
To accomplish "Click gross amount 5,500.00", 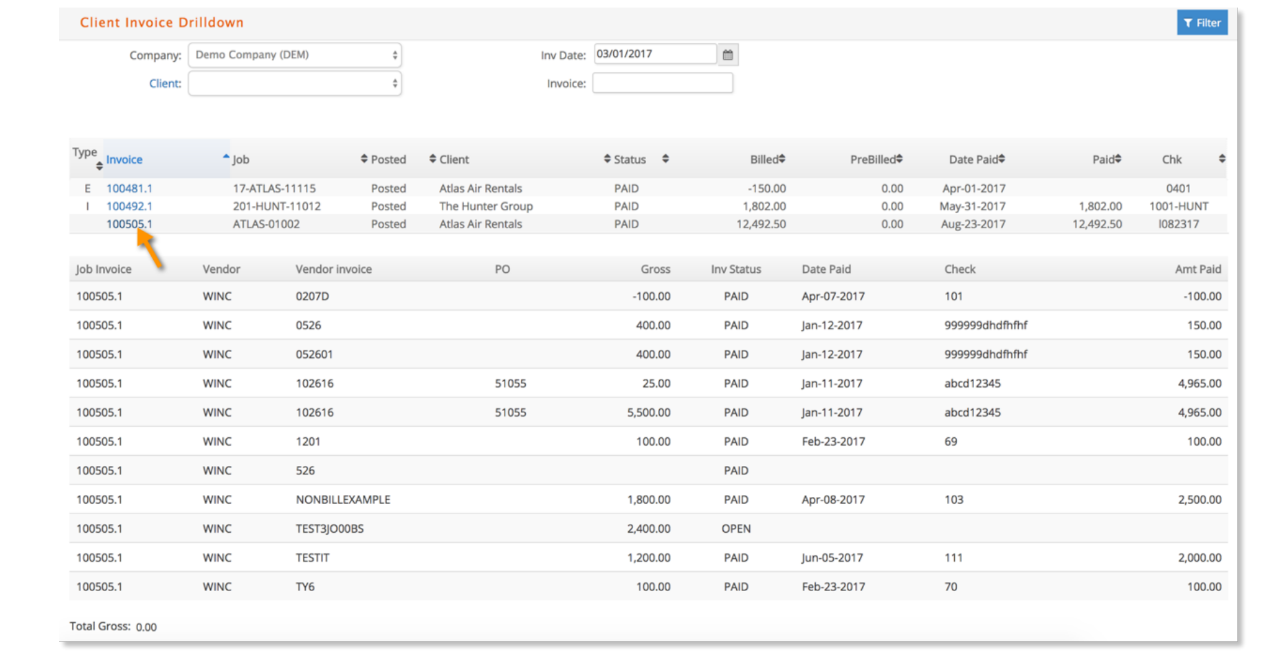I will 648,412.
